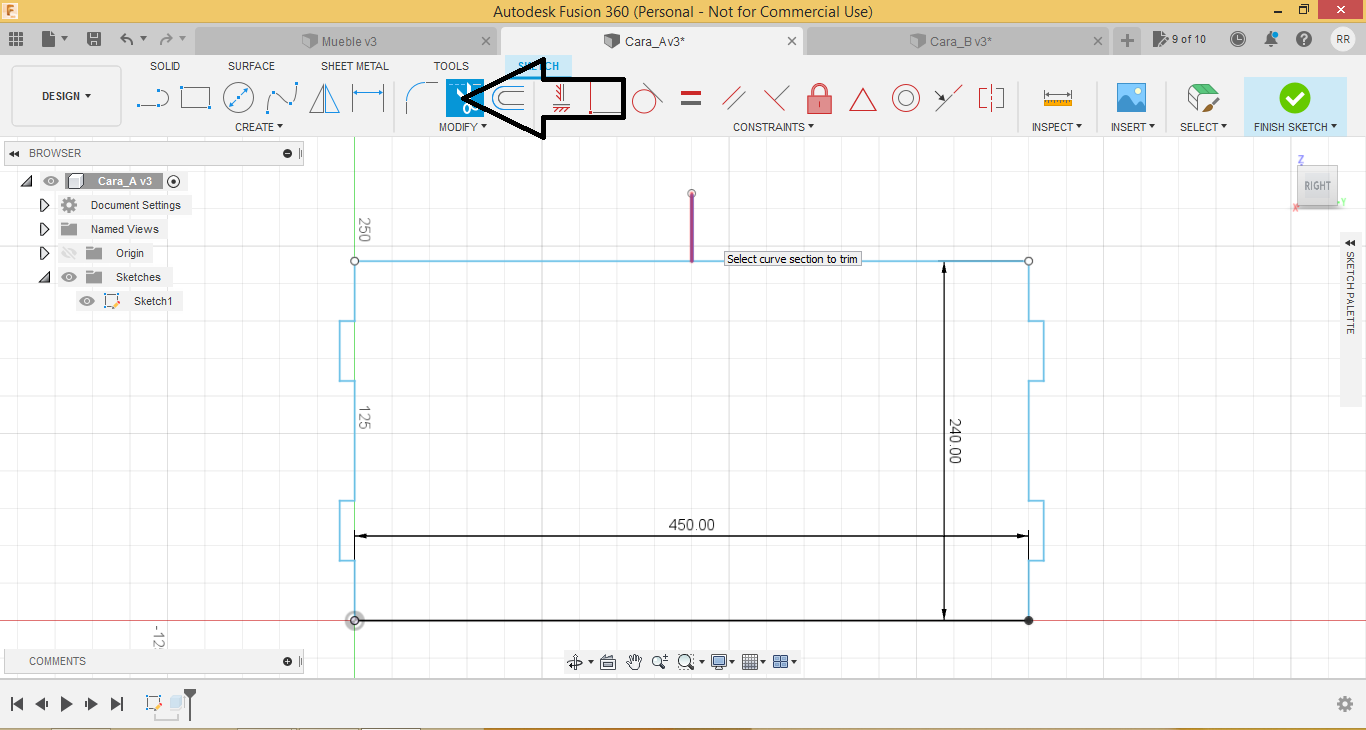
Task: Open the notifications bell
Action: point(1271,39)
